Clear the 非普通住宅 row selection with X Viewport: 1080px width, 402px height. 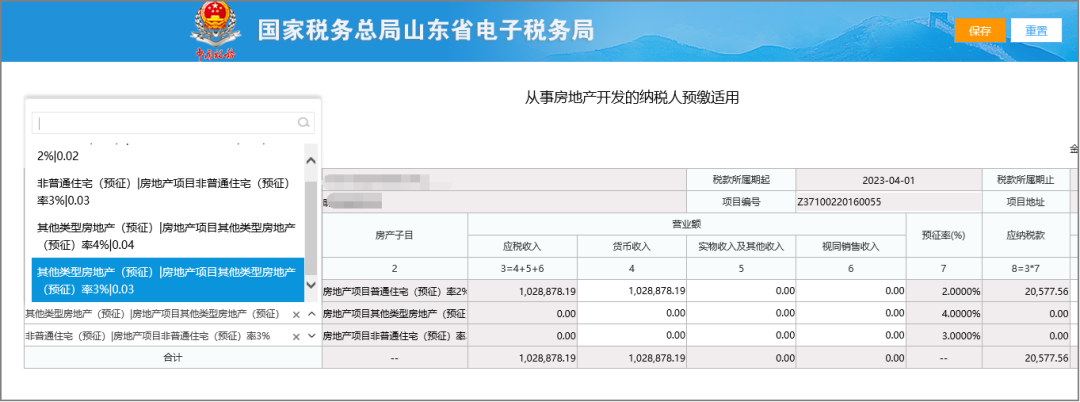[x=296, y=336]
